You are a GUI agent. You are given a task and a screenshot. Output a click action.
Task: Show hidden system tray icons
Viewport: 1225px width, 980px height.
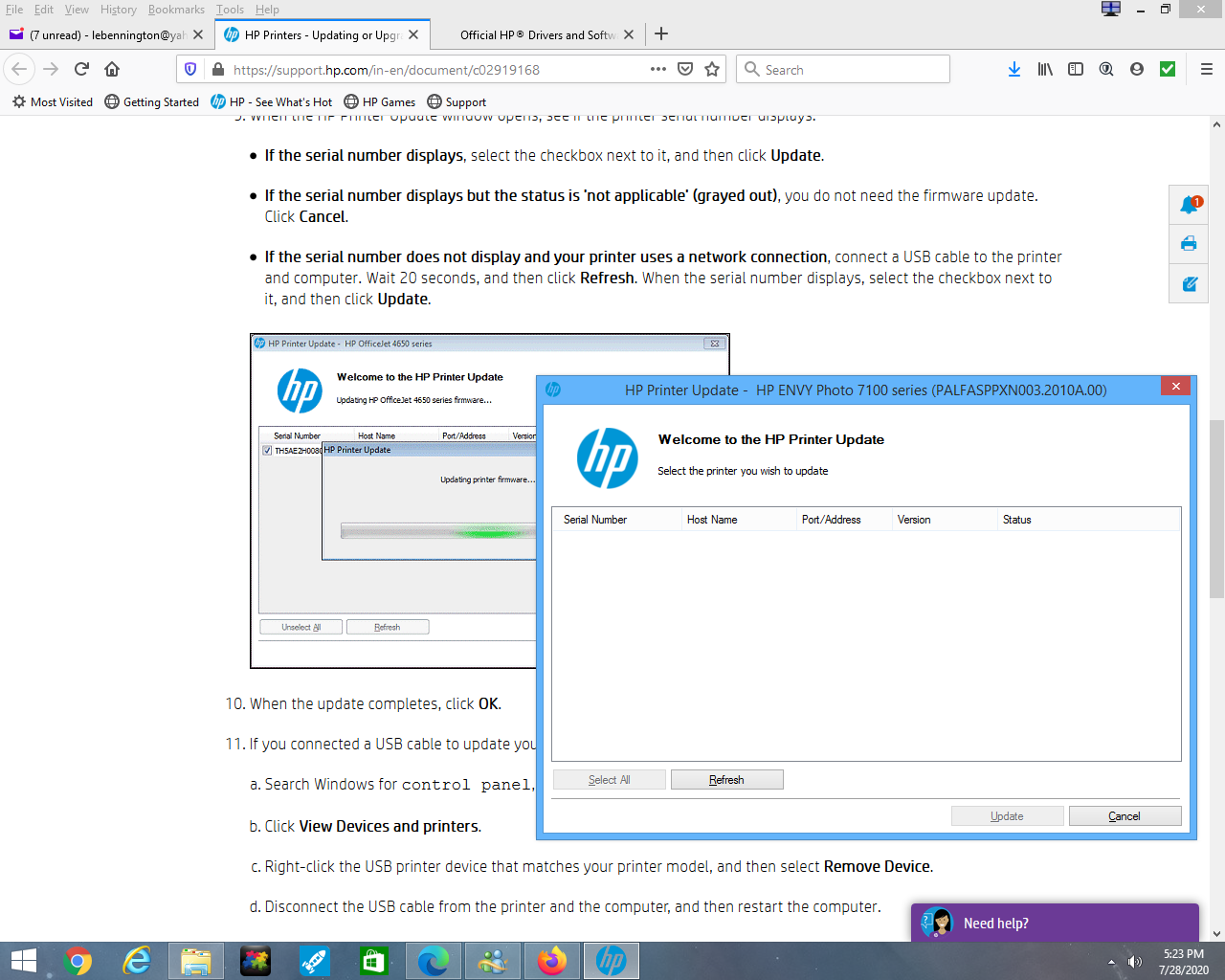pyautogui.click(x=1111, y=962)
